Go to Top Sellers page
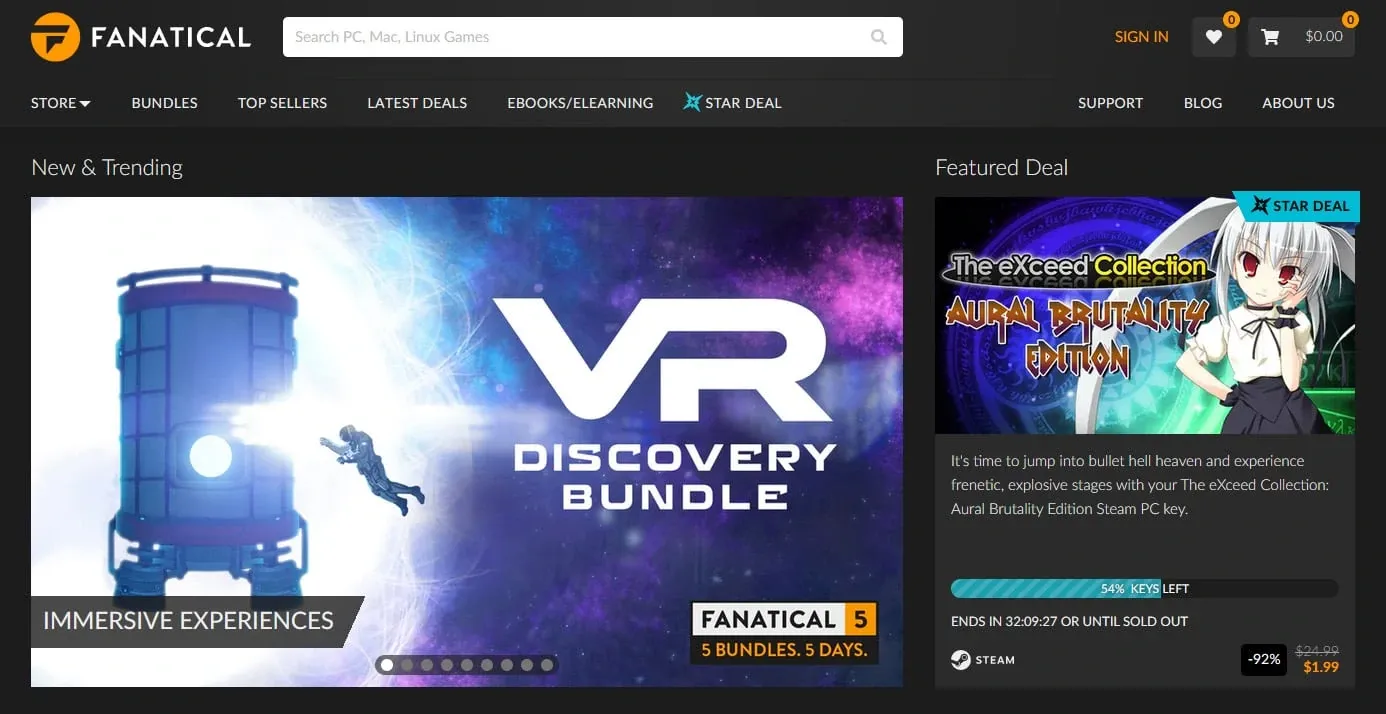 coord(282,103)
